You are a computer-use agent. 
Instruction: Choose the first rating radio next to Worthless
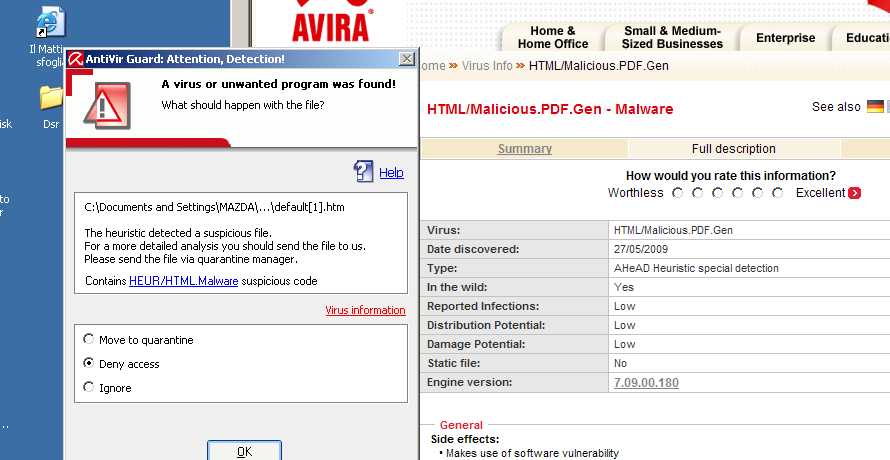(x=677, y=193)
